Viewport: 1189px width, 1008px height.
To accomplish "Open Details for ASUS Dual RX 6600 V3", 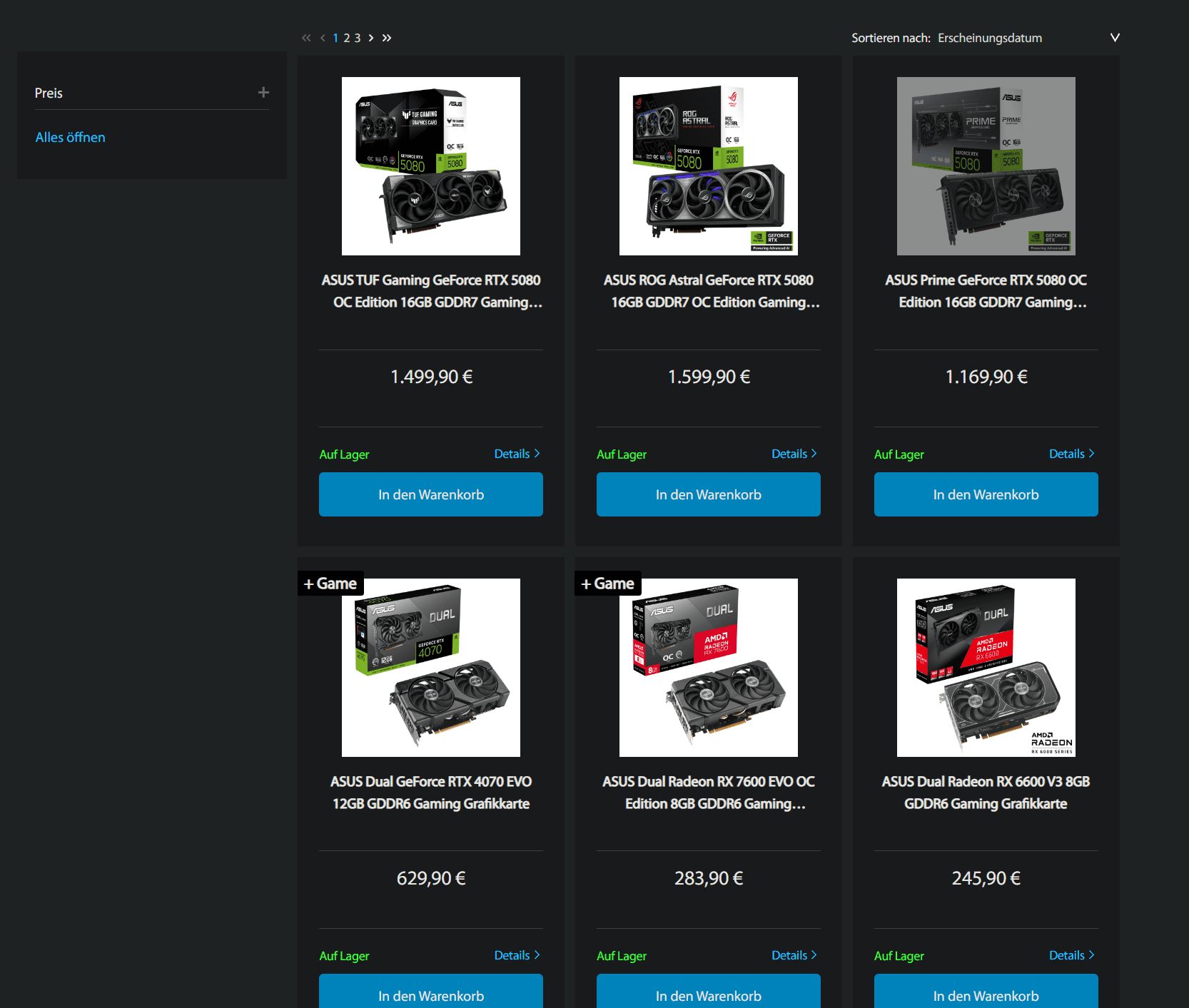I will pyautogui.click(x=1072, y=955).
